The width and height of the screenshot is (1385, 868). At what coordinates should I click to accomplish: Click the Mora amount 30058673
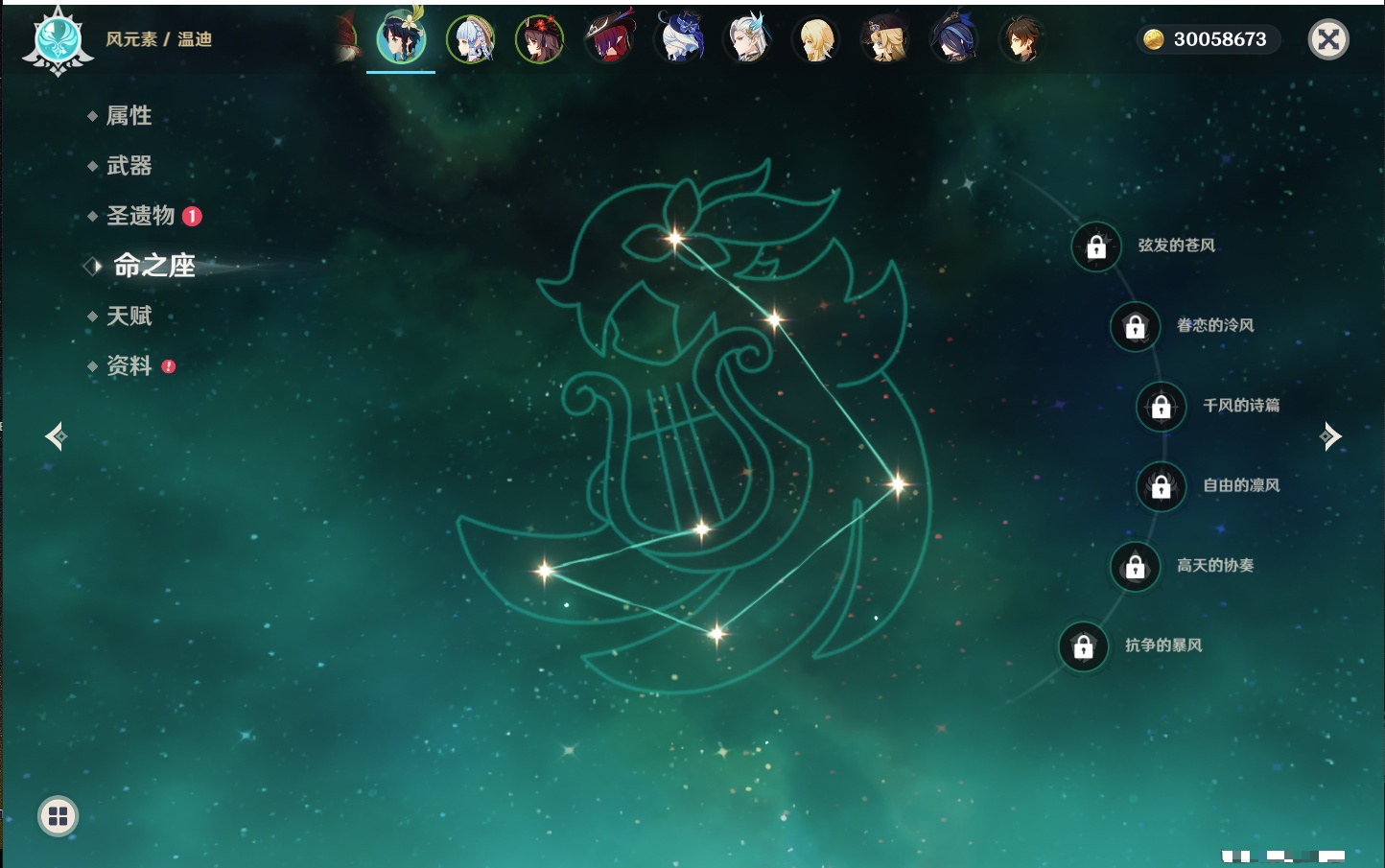pos(1220,39)
